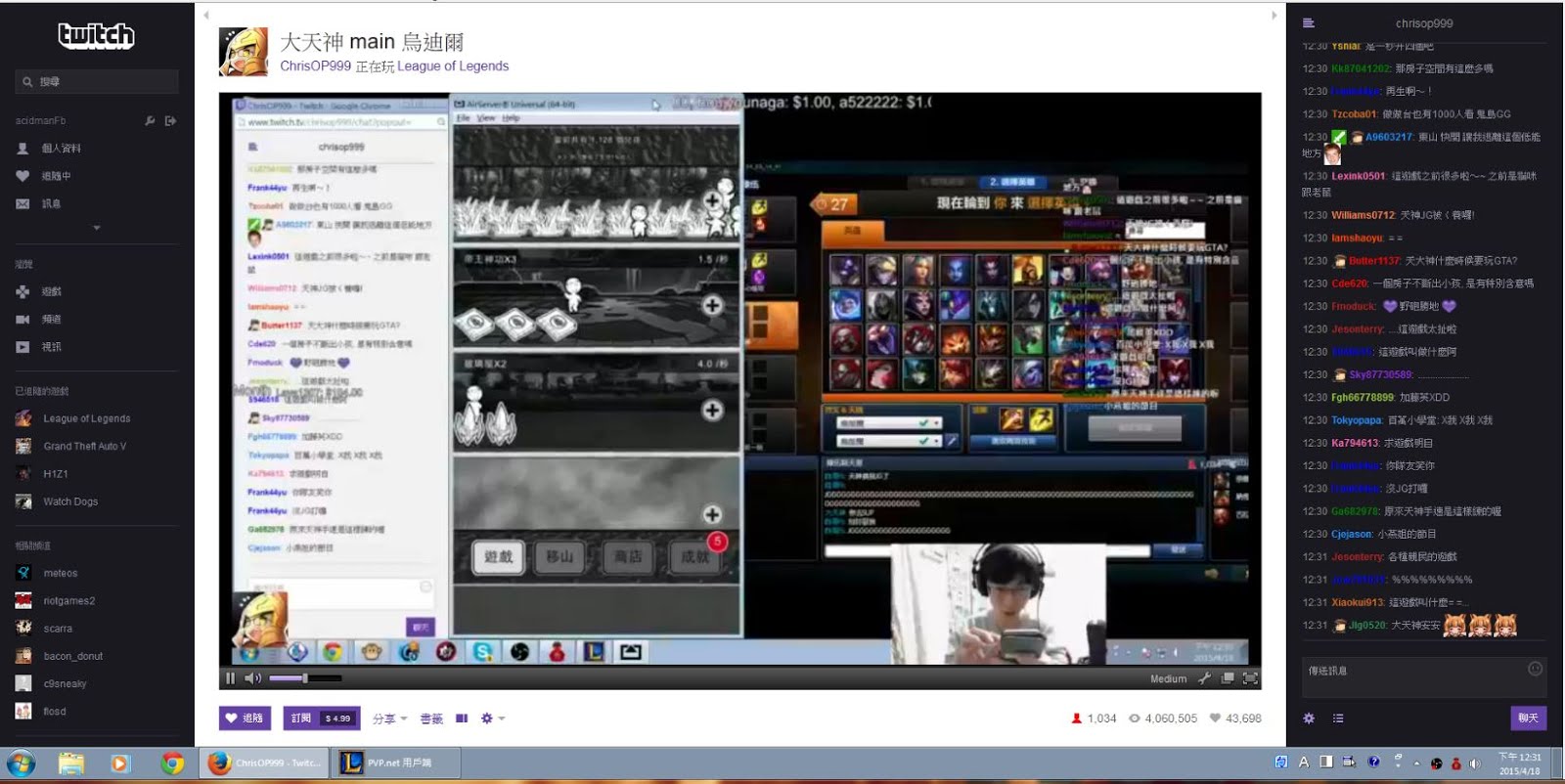Open League of Legends game link under title
The height and width of the screenshot is (784, 1565).
coord(453,66)
